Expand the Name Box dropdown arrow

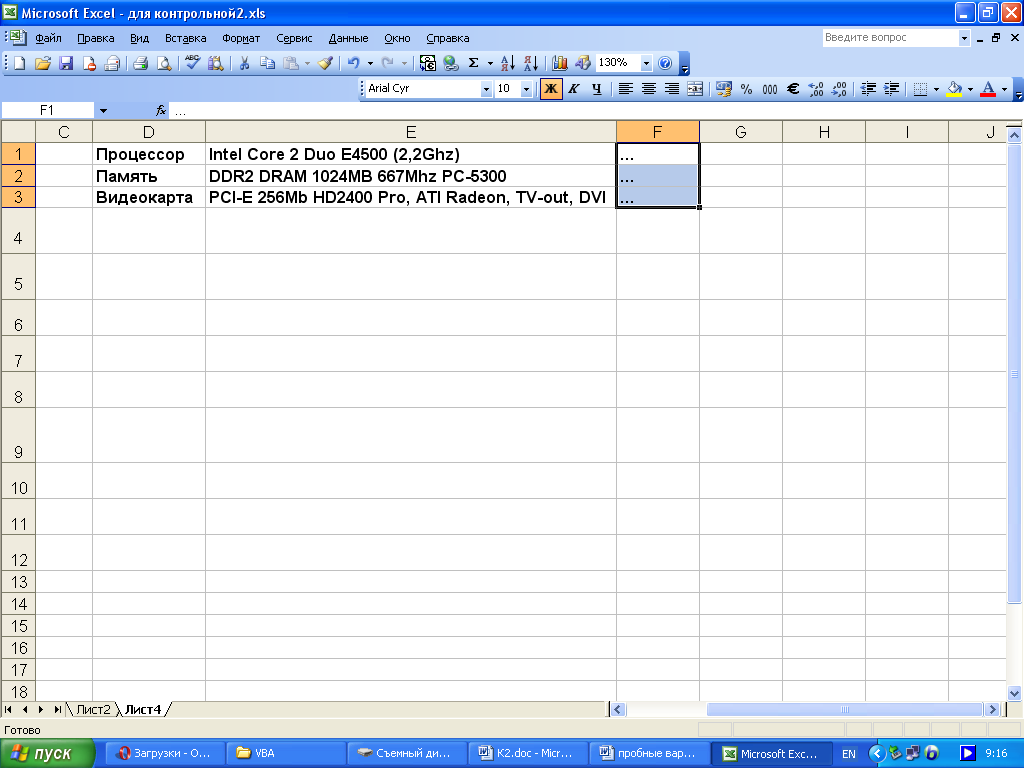(x=103, y=111)
